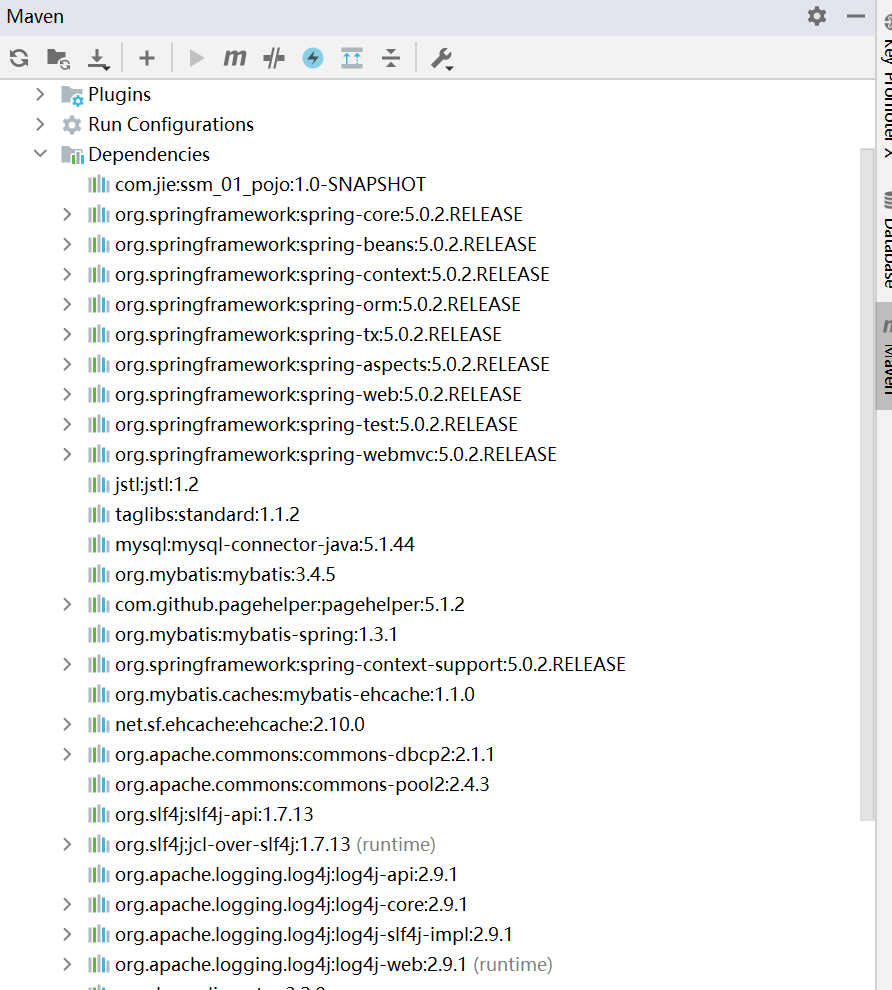Click library icon beside ssm_01_pojo
The image size is (892, 990).
point(98,184)
